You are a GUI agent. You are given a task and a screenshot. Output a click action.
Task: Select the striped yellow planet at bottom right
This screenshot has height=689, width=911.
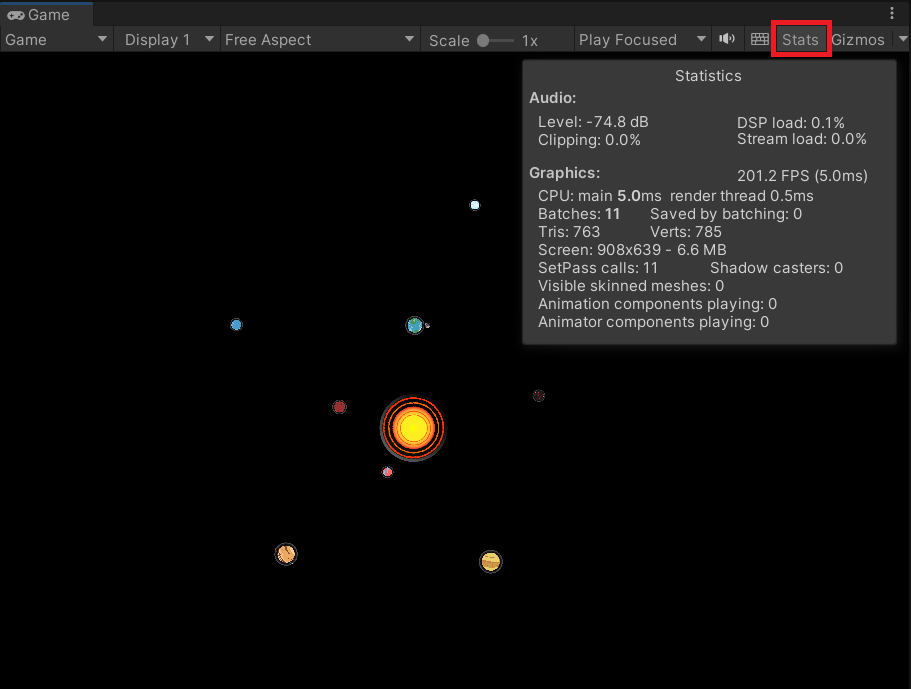(490, 561)
